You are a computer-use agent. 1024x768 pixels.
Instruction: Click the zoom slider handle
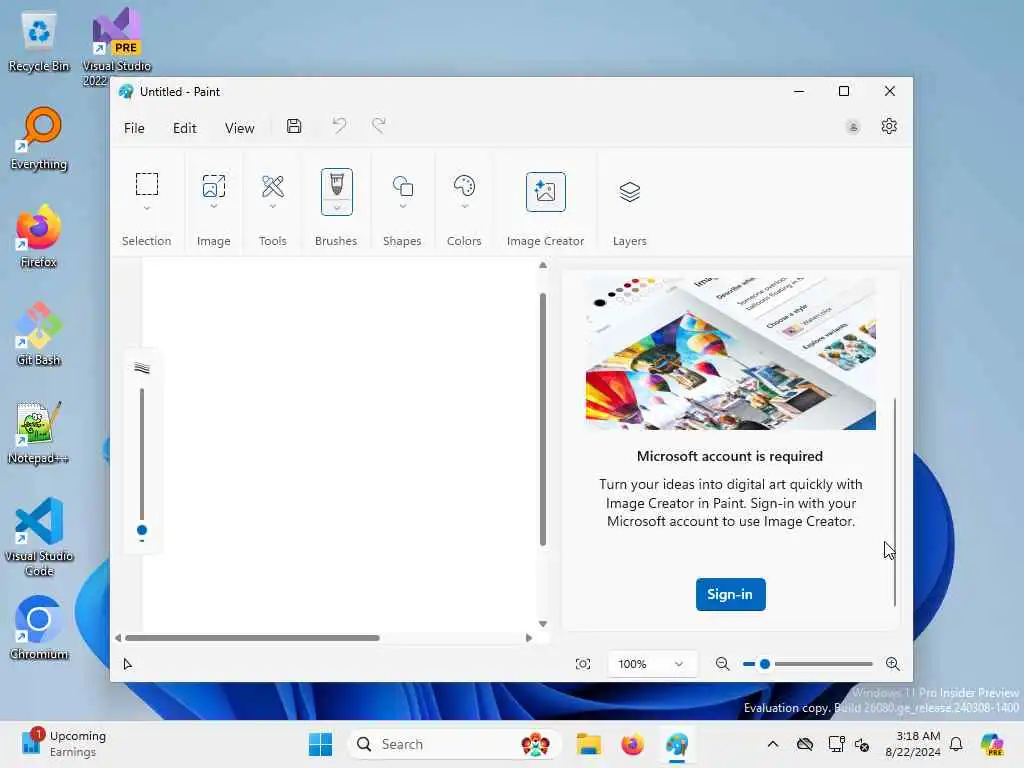[765, 664]
